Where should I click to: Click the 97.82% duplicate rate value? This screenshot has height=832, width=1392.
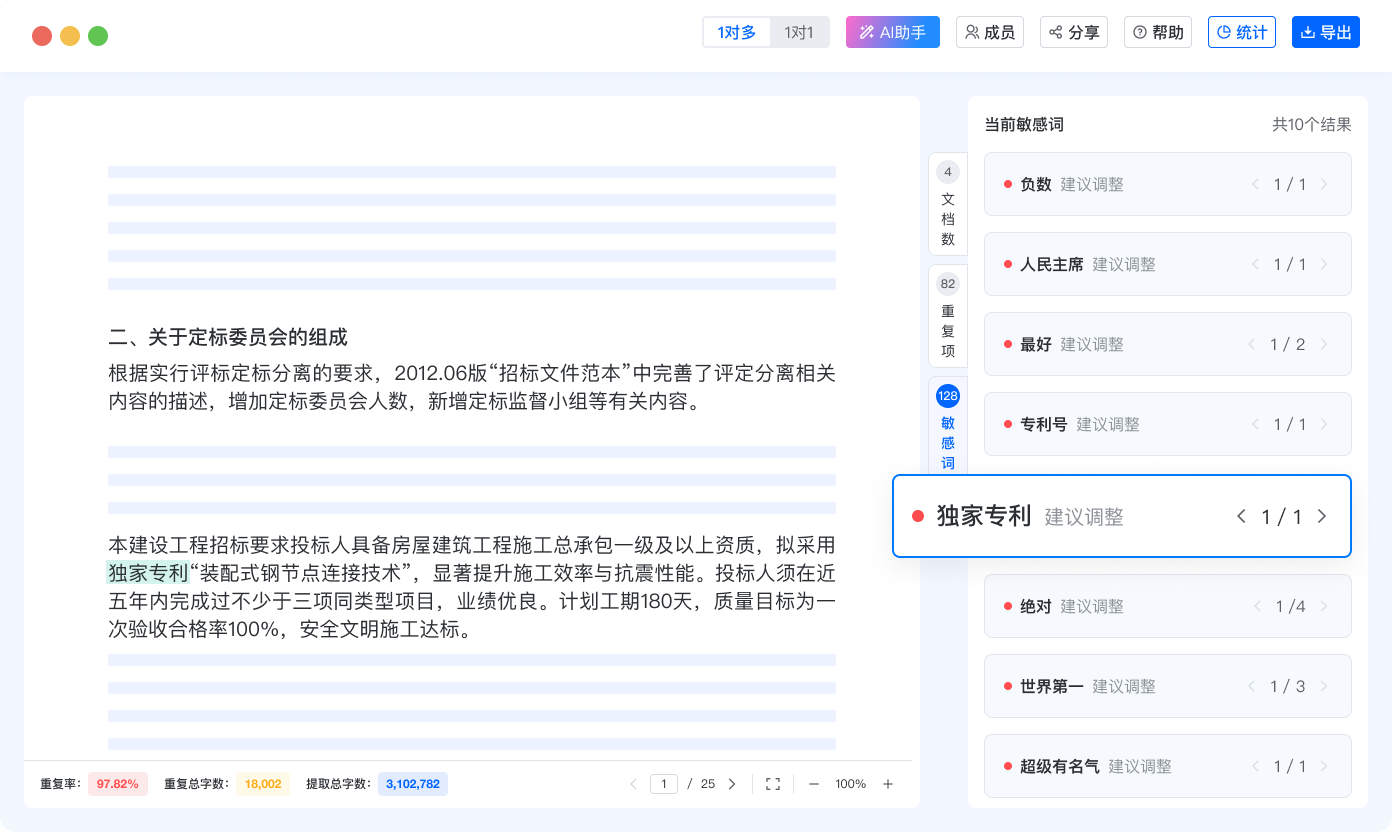click(x=118, y=784)
